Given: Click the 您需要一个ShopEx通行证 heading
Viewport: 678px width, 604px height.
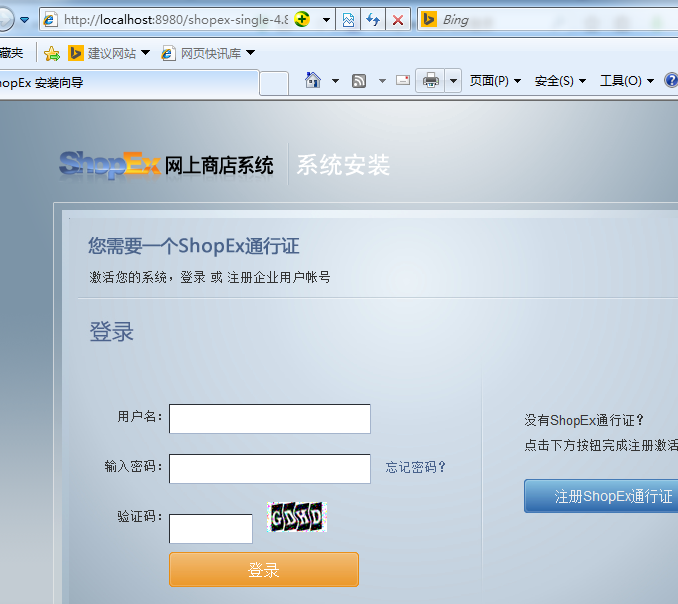Looking at the screenshot, I should tap(194, 246).
